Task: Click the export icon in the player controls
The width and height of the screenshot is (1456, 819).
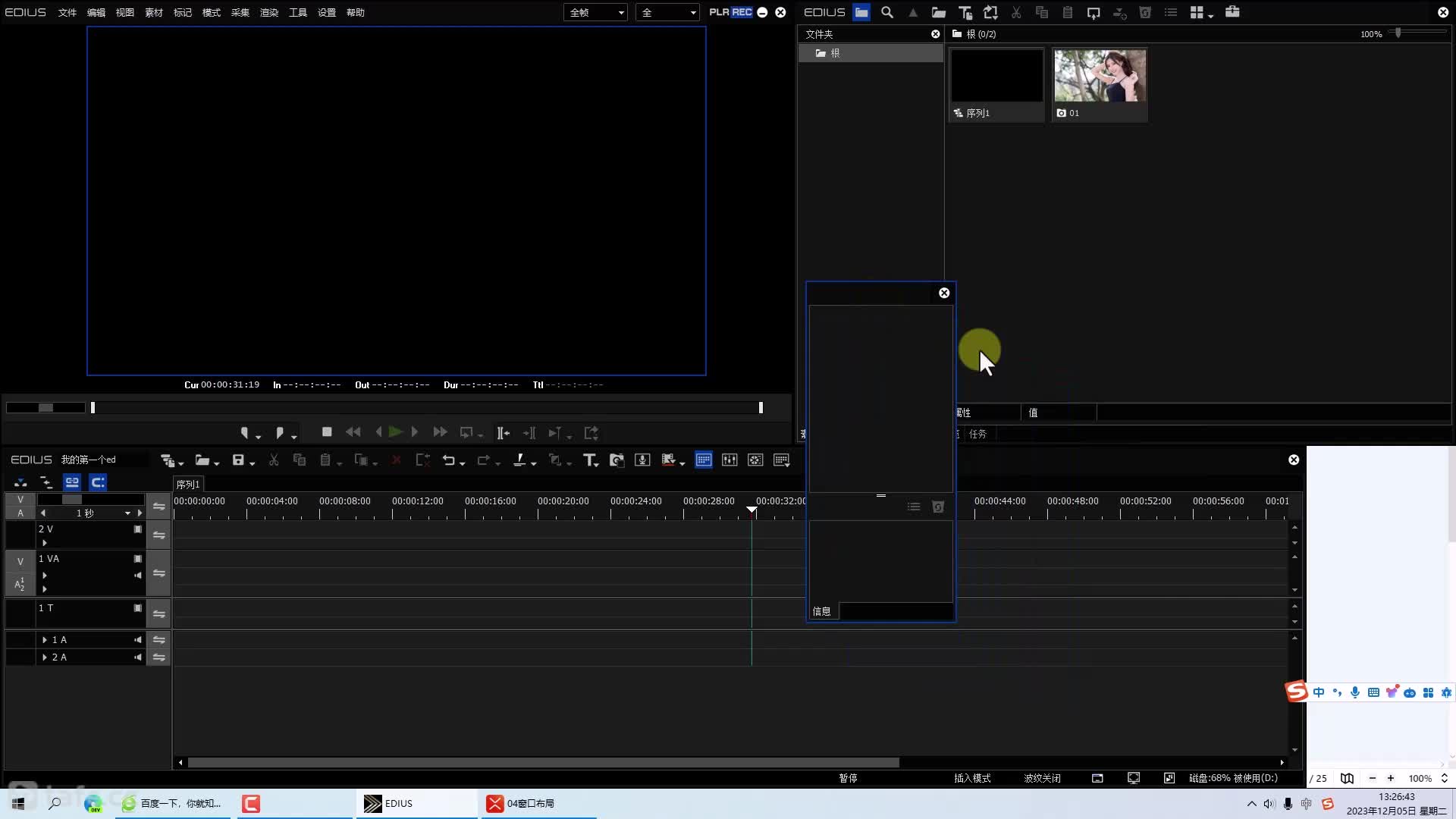Action: [591, 433]
